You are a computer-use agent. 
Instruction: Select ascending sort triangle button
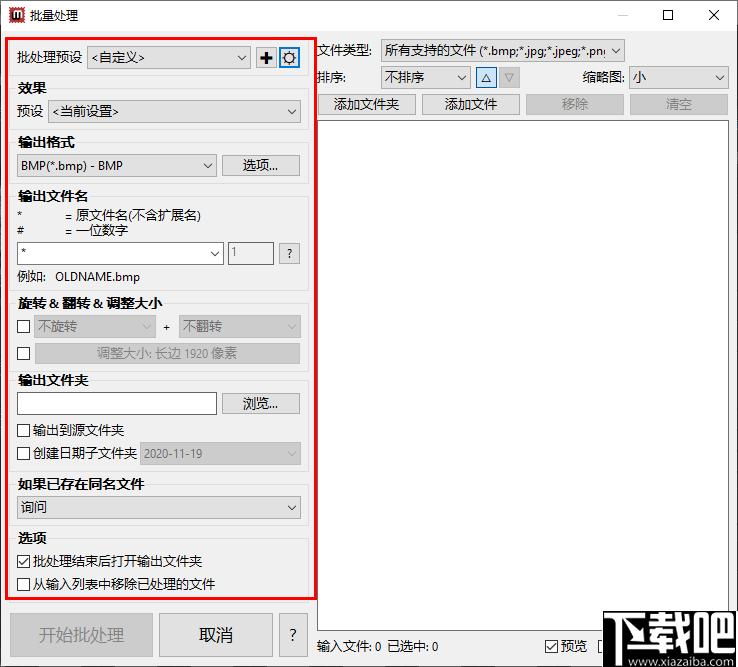pos(486,77)
